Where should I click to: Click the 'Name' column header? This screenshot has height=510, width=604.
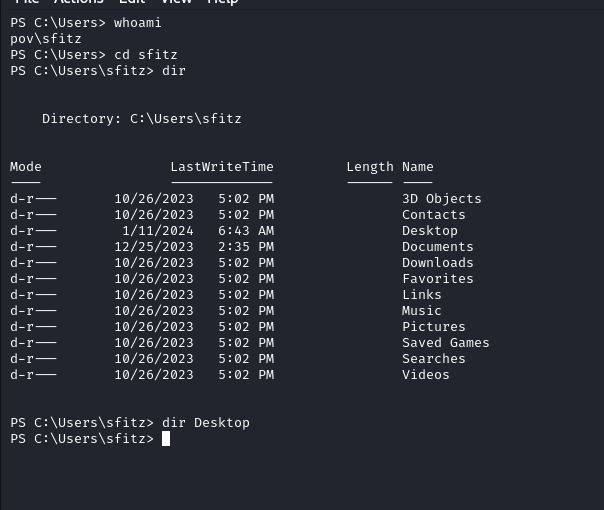pyautogui.click(x=418, y=167)
